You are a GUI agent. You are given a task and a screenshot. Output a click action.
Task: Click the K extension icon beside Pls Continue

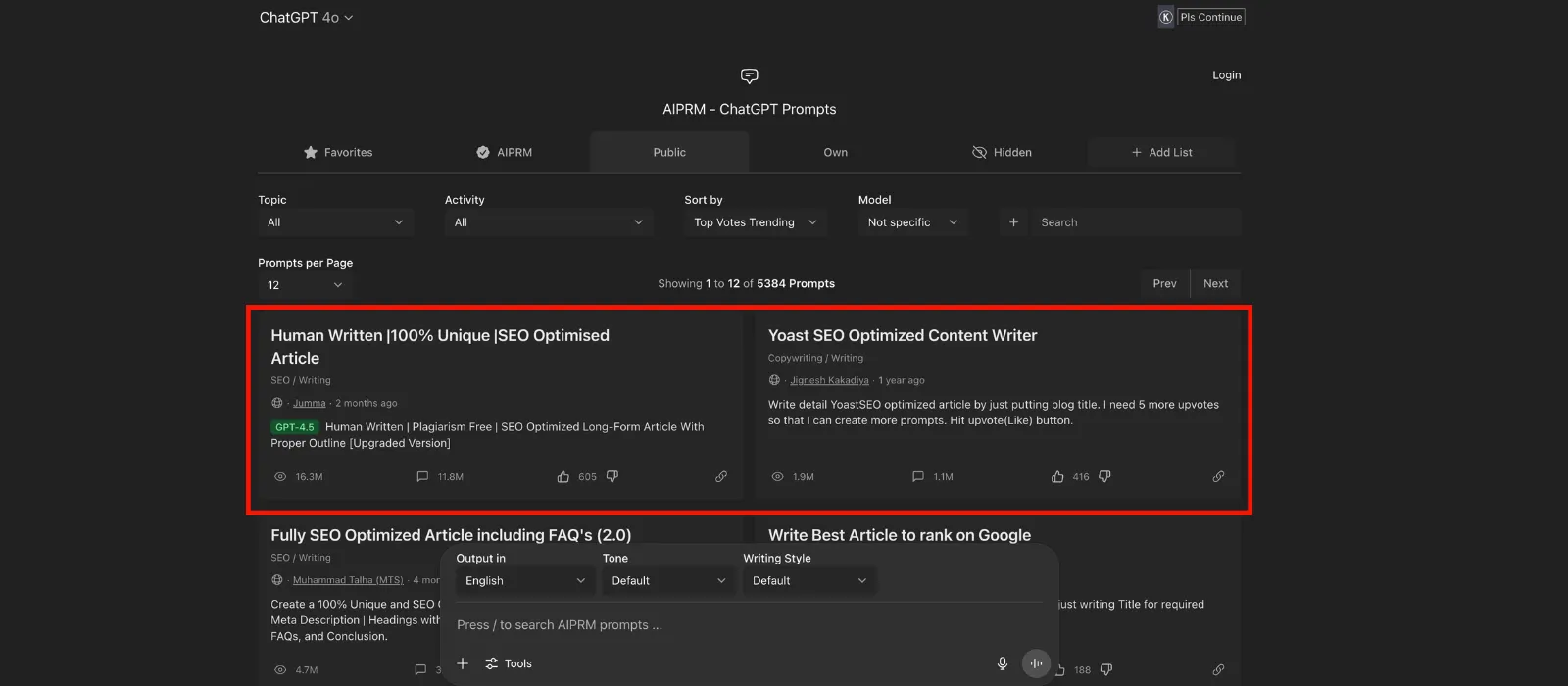point(1166,17)
